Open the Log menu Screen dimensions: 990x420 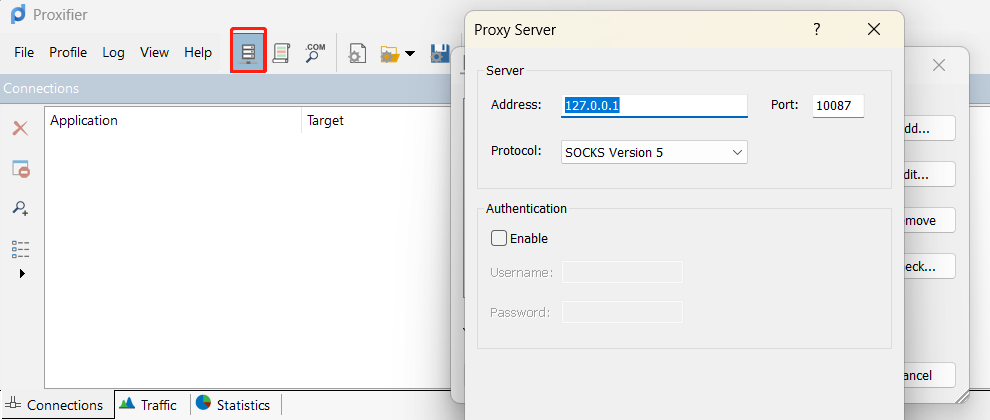coord(114,52)
